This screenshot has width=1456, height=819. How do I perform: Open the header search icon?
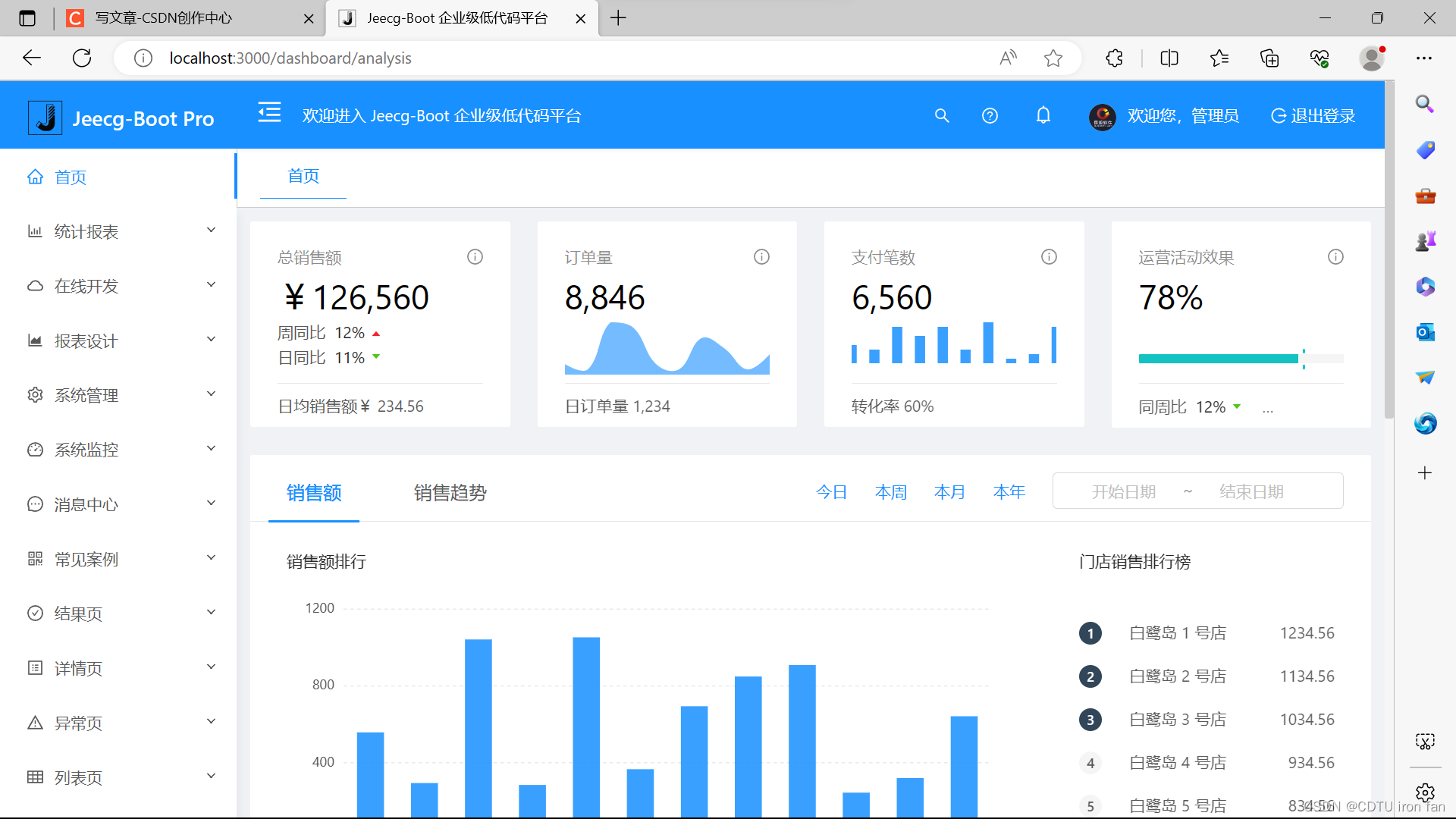(x=942, y=116)
